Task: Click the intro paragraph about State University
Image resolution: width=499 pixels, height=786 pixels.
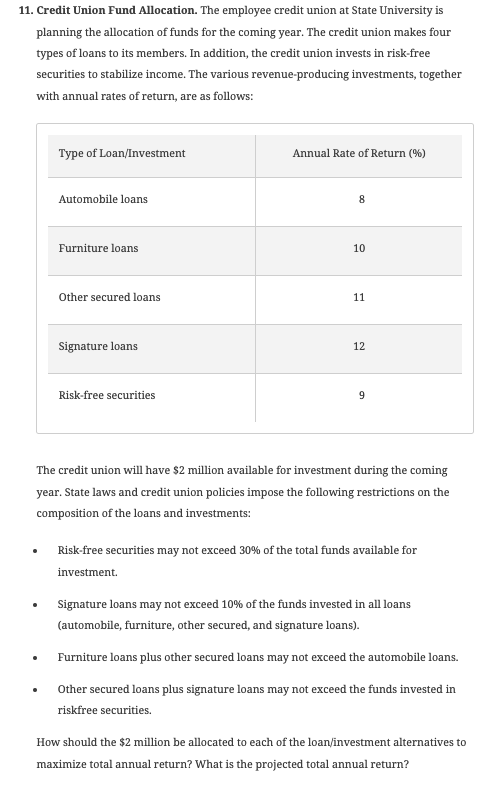Action: [249, 53]
